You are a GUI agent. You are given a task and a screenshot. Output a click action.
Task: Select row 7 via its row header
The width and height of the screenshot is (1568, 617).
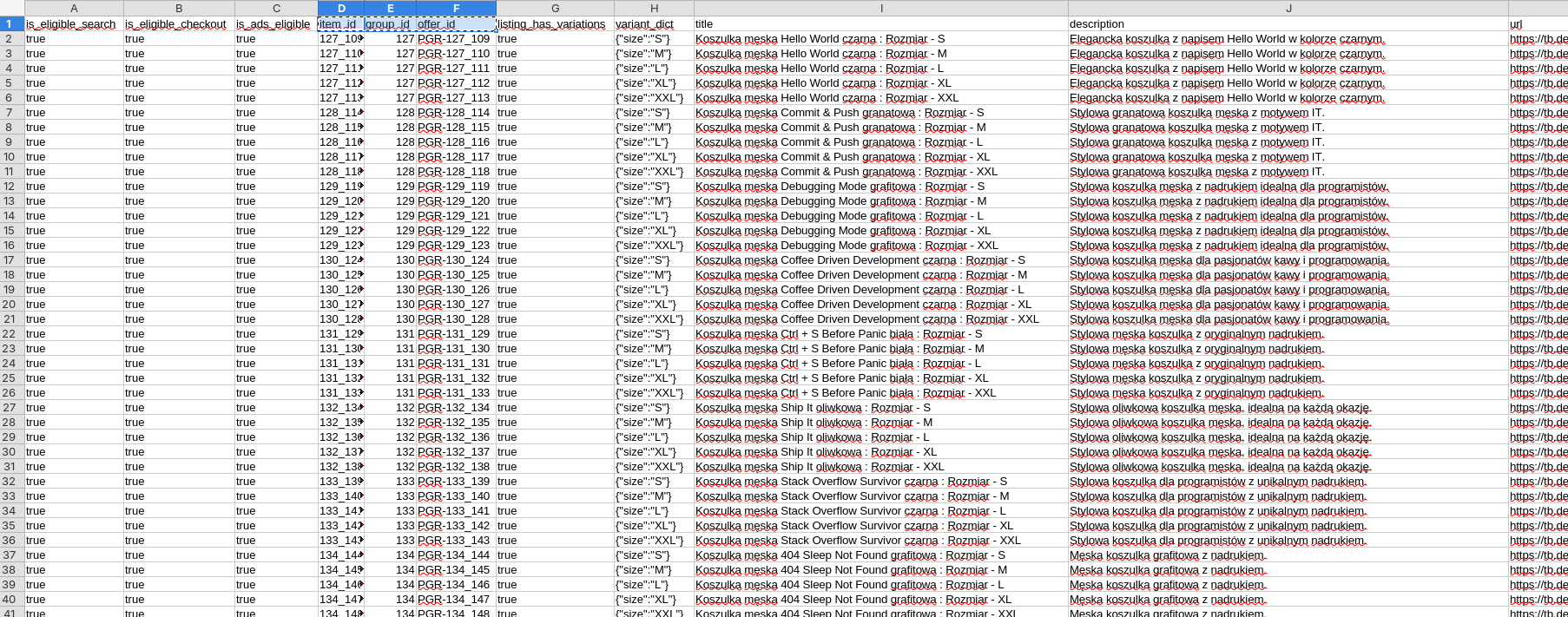(12, 113)
